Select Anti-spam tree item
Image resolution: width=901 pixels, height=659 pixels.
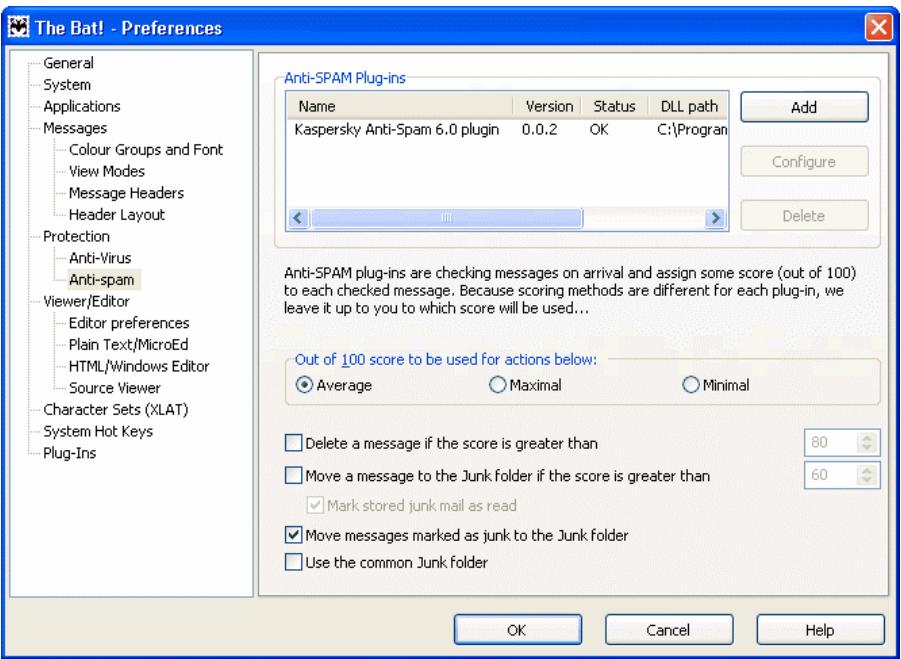pyautogui.click(x=102, y=280)
